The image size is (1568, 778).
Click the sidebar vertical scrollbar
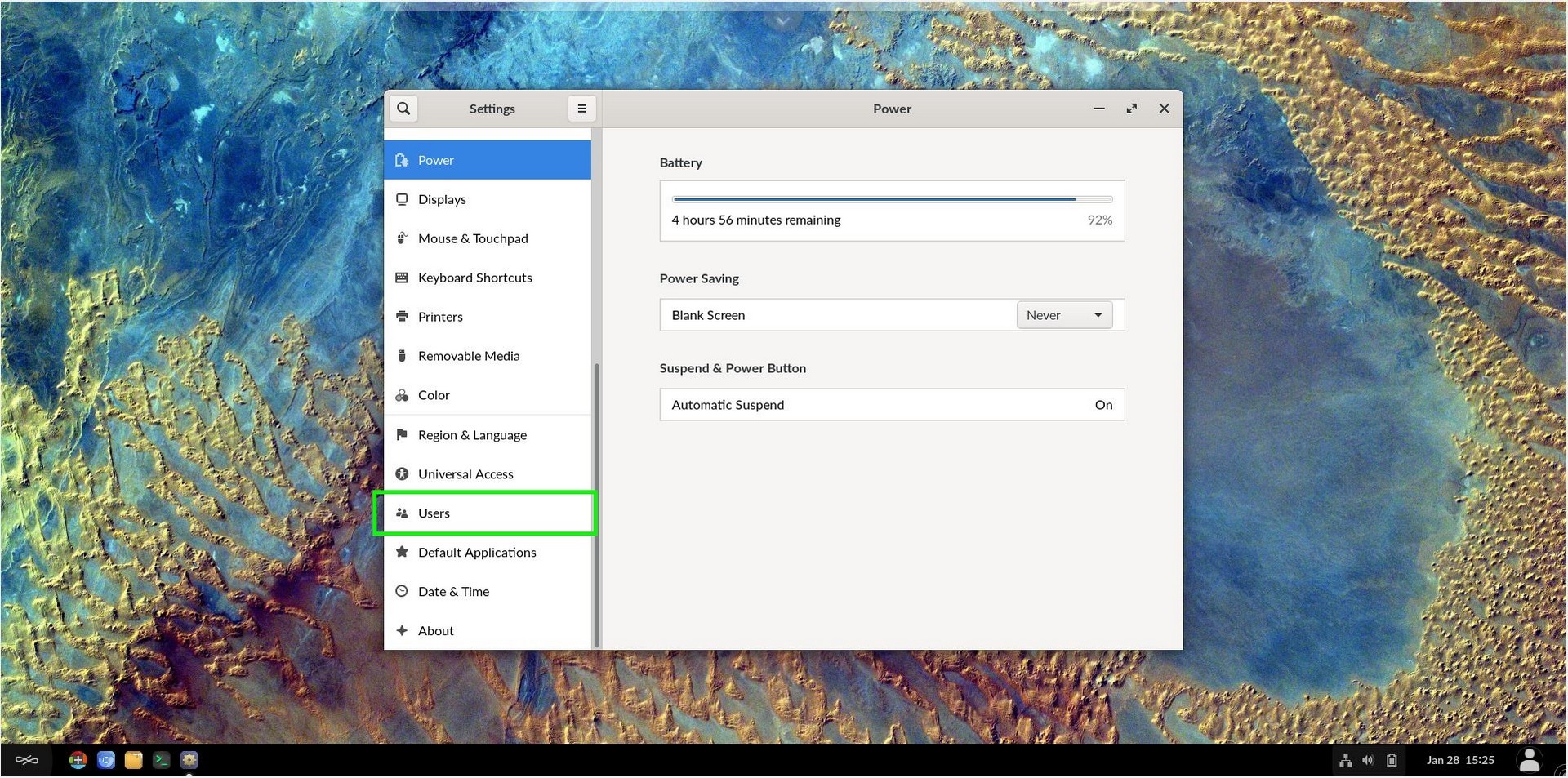pos(596,506)
